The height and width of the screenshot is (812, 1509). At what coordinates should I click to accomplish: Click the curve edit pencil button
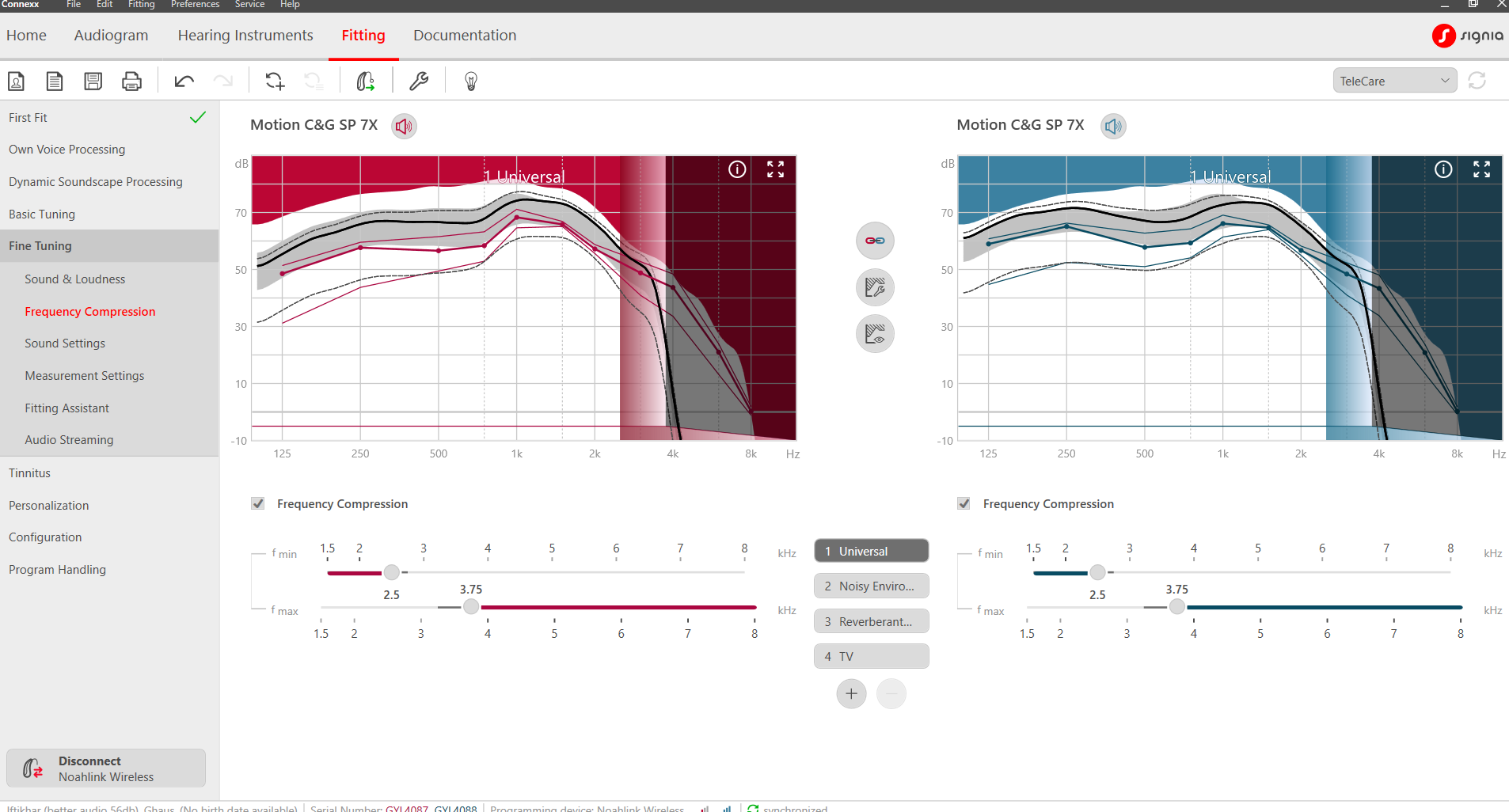pyautogui.click(x=875, y=287)
